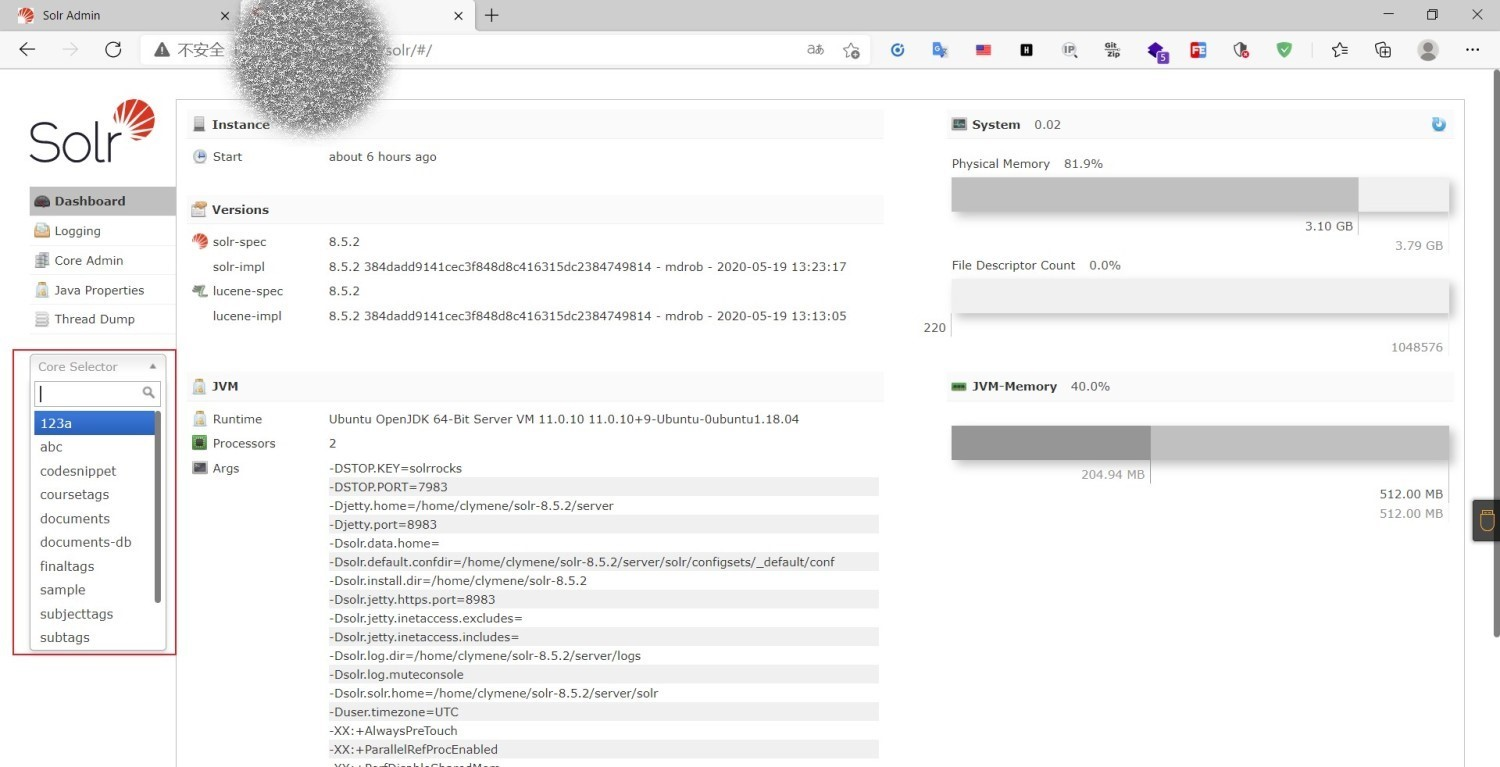Reload the current browser page

(x=113, y=50)
